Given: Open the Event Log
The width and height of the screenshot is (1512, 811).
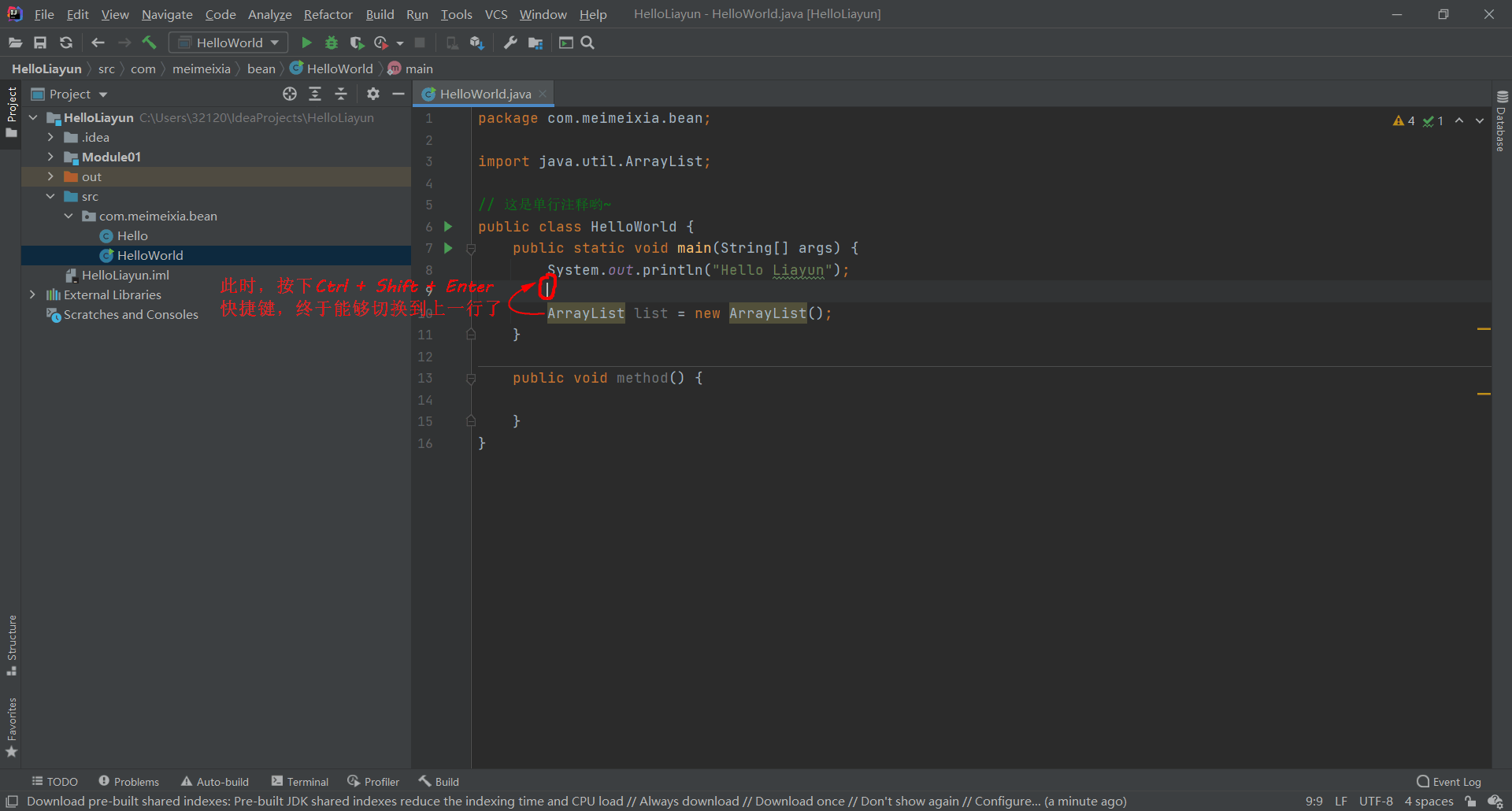Looking at the screenshot, I should 1449,781.
